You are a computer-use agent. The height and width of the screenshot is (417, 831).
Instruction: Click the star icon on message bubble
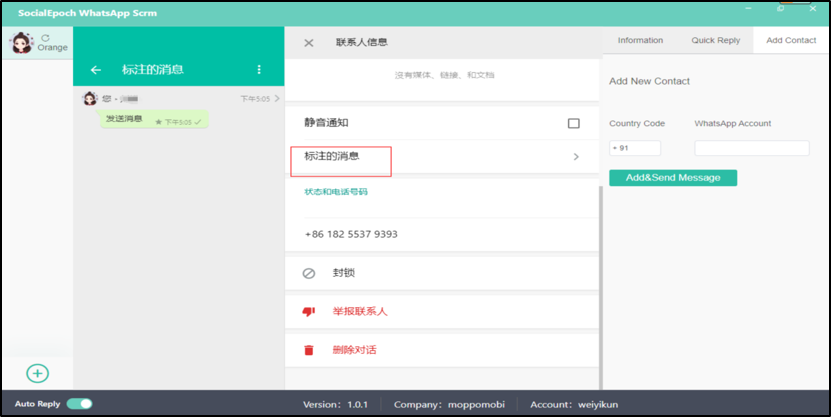point(158,122)
